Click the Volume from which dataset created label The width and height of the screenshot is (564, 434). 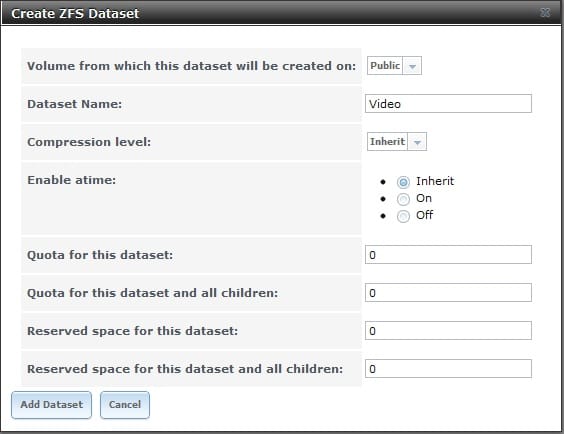[x=191, y=66]
